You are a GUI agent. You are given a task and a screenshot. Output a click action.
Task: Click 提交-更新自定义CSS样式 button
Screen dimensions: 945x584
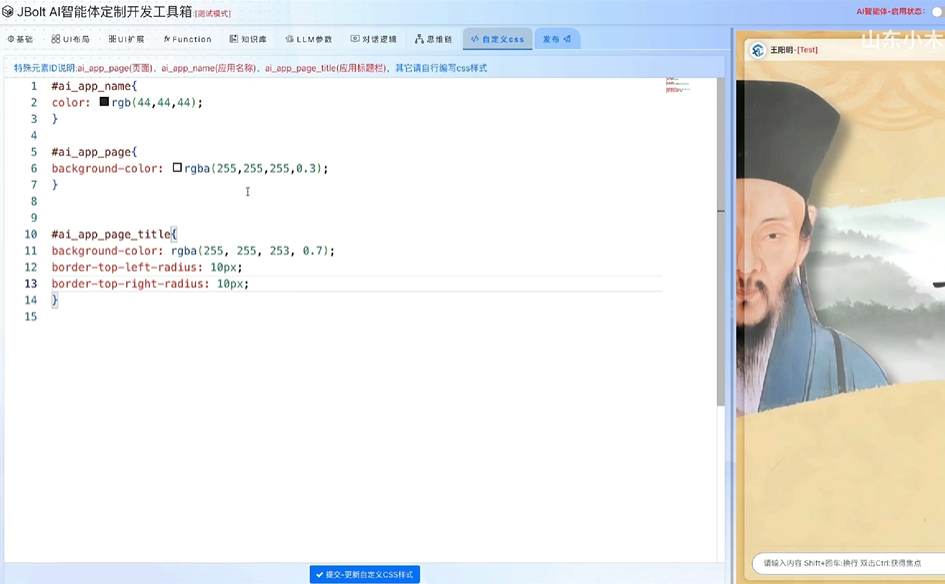(x=365, y=574)
